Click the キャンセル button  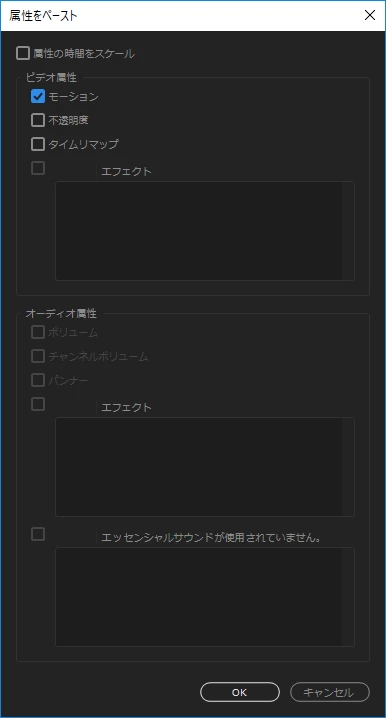tap(330, 692)
